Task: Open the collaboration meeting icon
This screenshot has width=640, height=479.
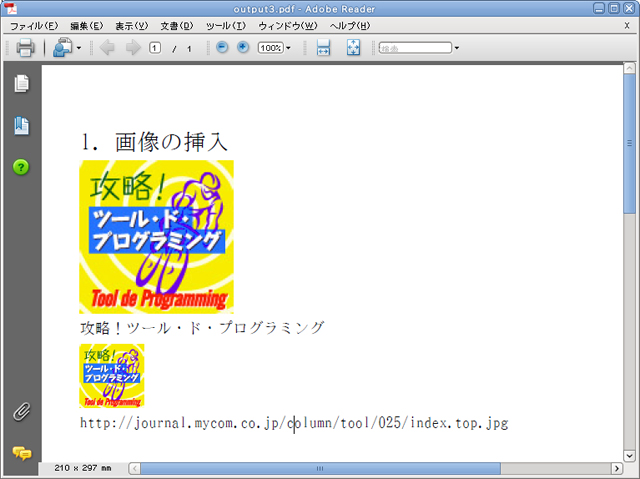Action: 62,48
